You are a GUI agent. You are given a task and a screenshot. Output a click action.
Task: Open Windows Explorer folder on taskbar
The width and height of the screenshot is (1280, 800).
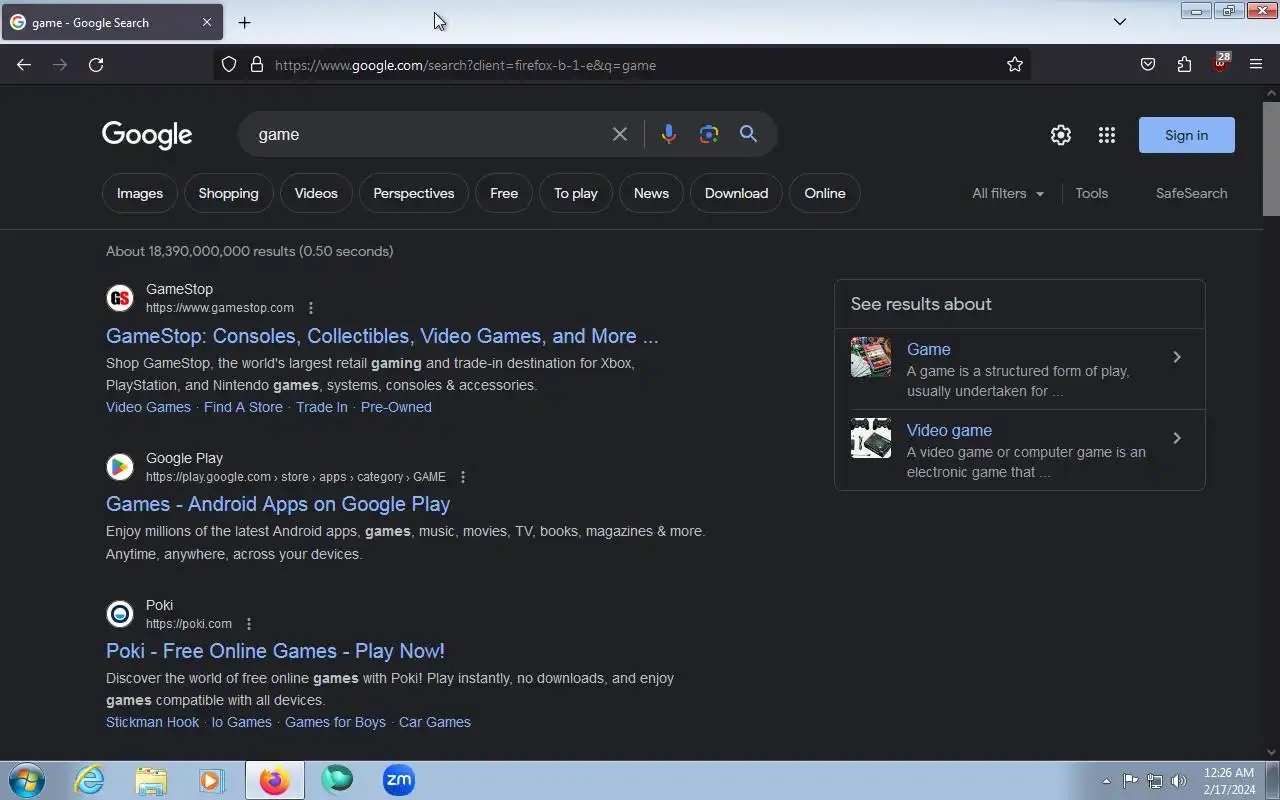pyautogui.click(x=151, y=780)
